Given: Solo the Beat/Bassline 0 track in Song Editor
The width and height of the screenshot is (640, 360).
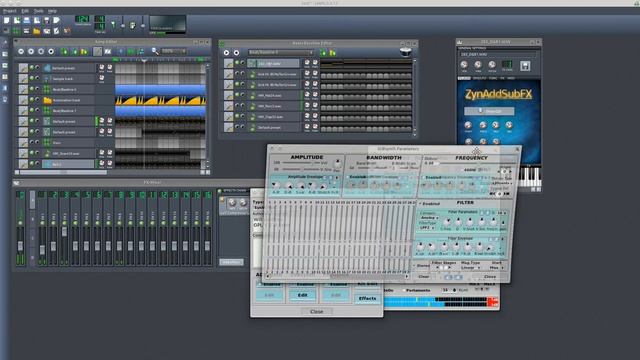Looking at the screenshot, I should tap(37, 89).
